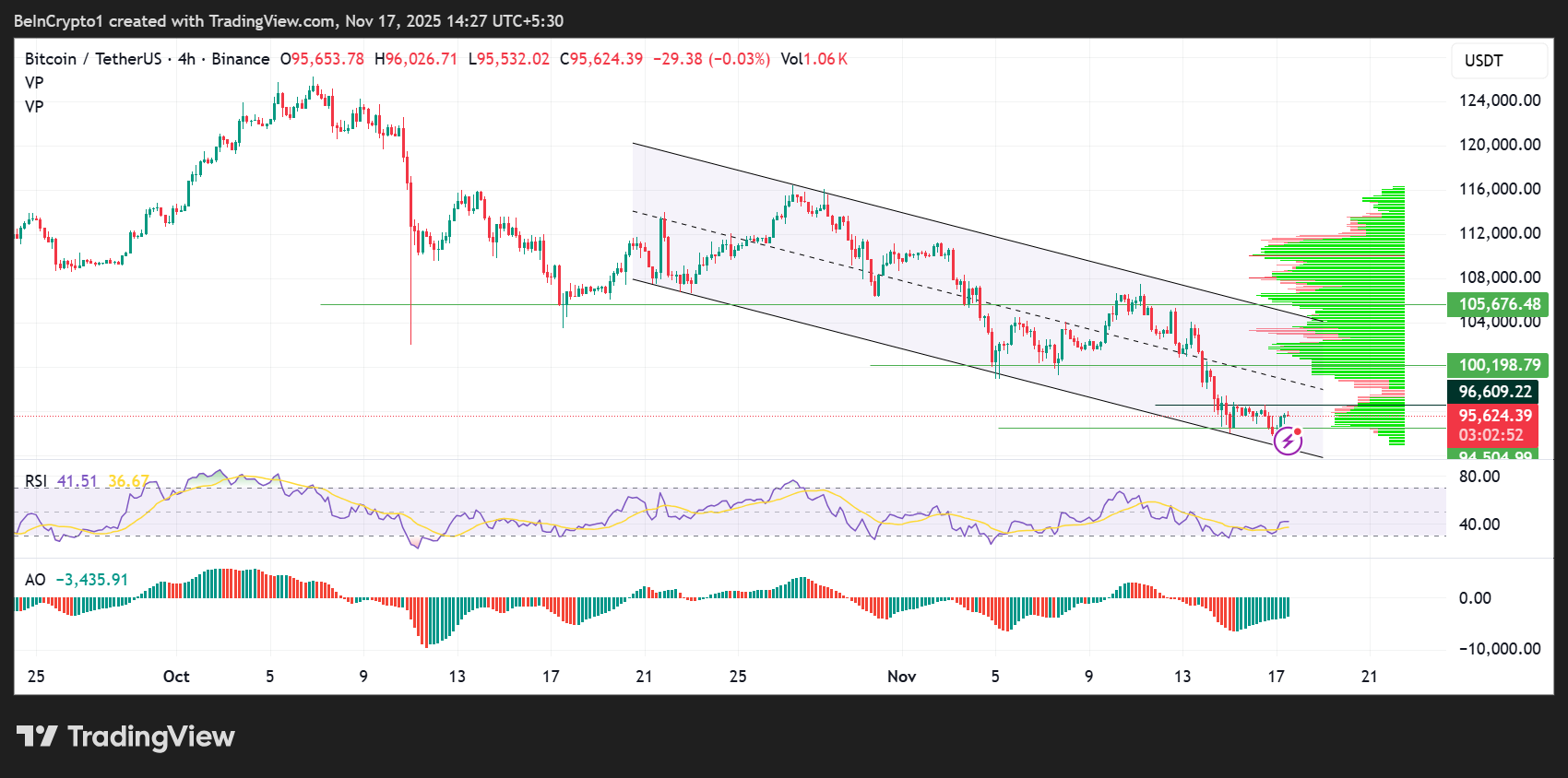Click the Binance exchange label
The height and width of the screenshot is (778, 1568).
pyautogui.click(x=241, y=59)
